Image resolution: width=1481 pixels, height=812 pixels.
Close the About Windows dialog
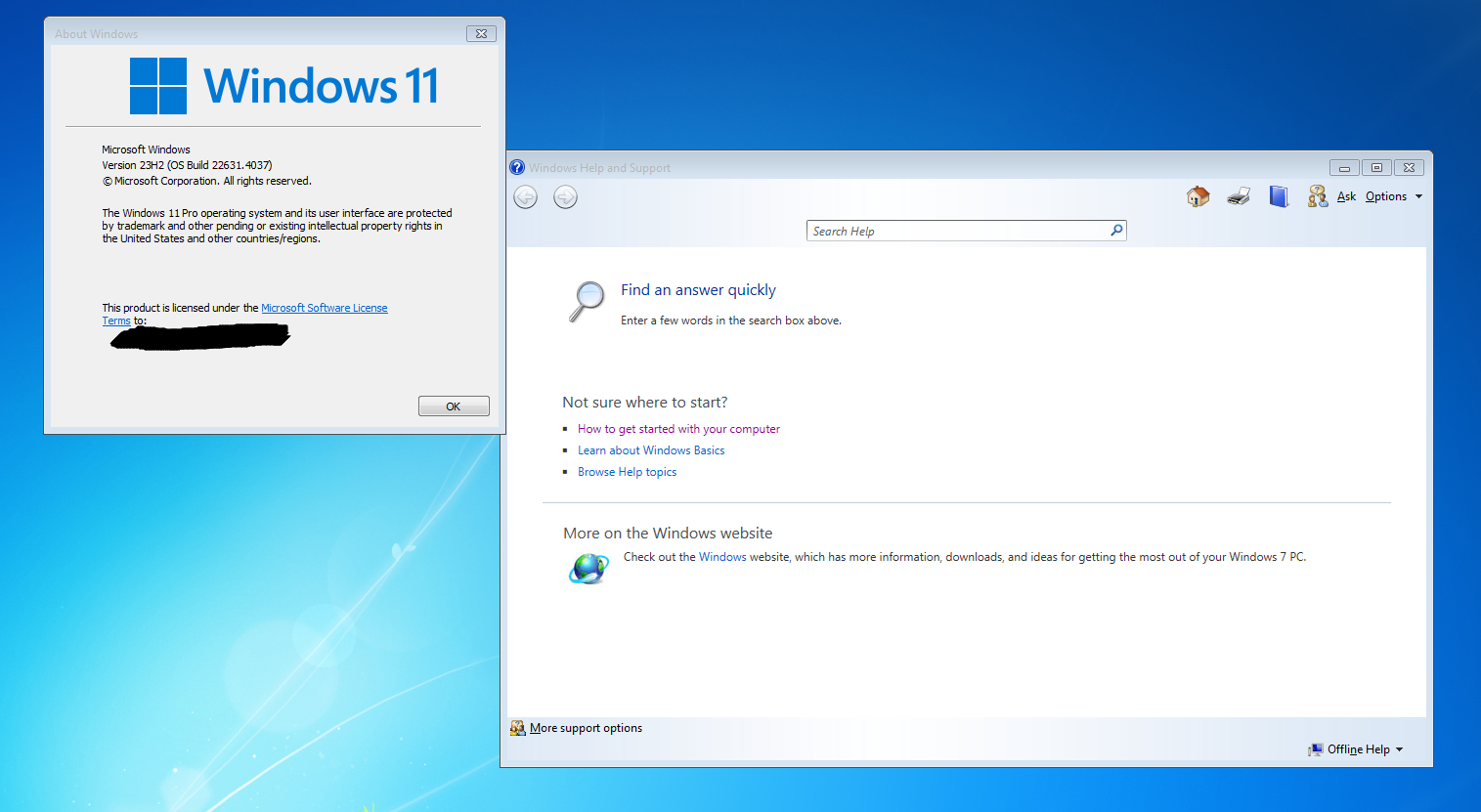point(481,33)
